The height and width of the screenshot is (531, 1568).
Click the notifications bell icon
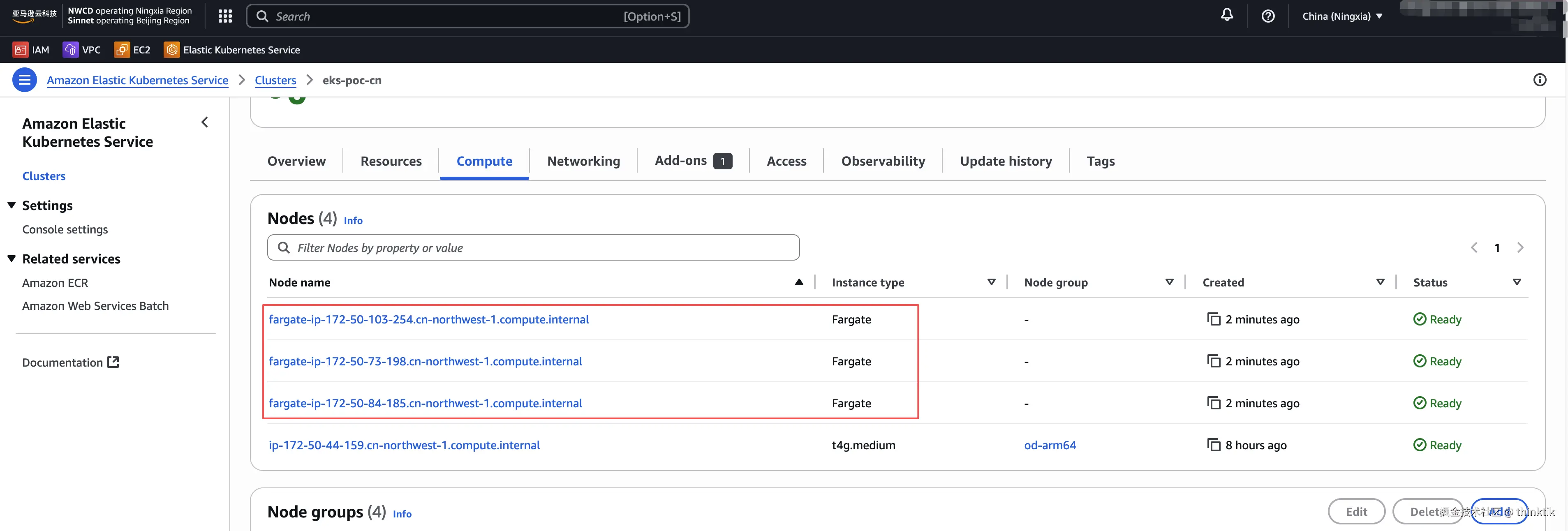[1226, 16]
